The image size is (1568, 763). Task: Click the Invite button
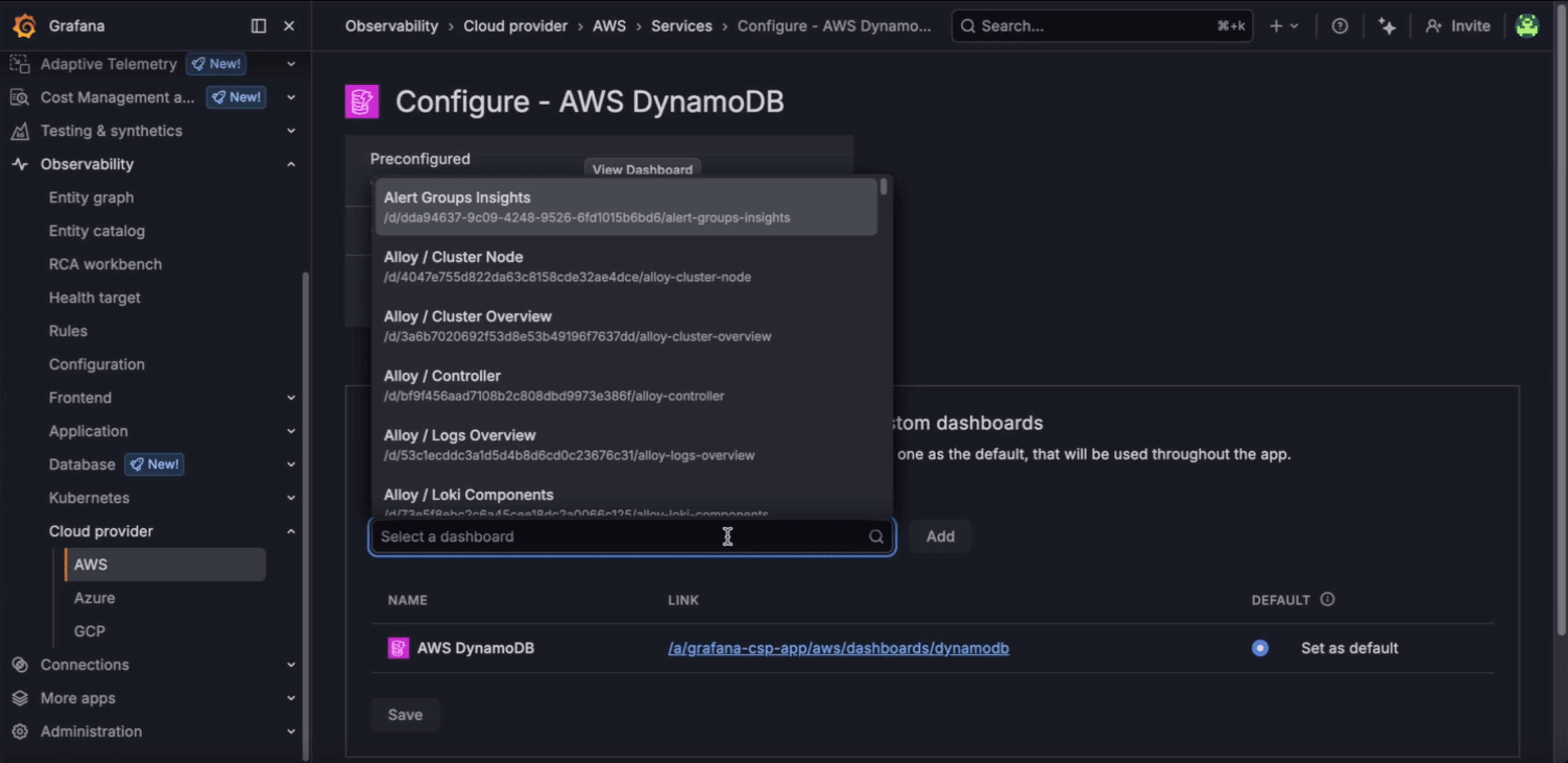[1458, 26]
